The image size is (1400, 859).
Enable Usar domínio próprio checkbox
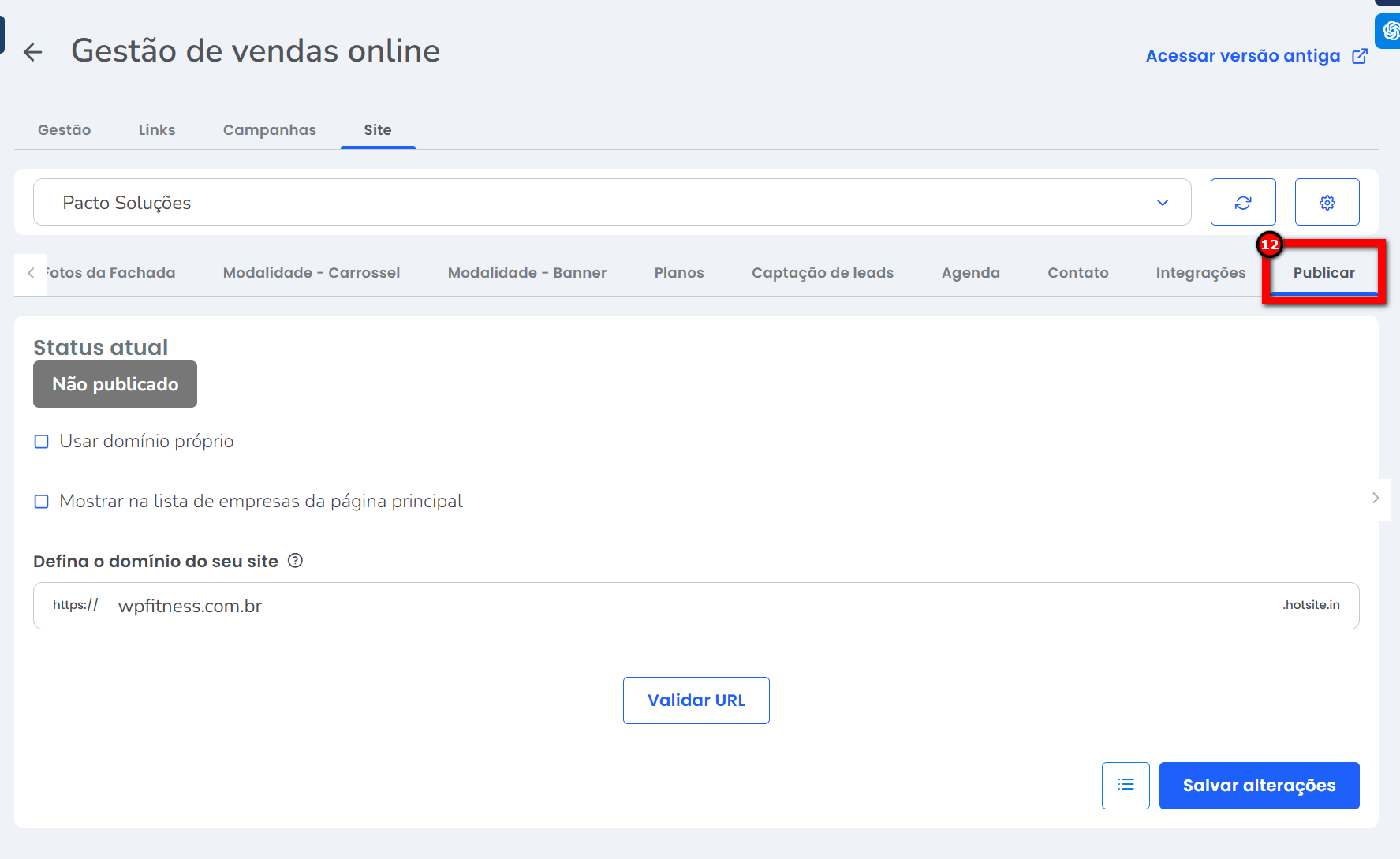point(42,442)
